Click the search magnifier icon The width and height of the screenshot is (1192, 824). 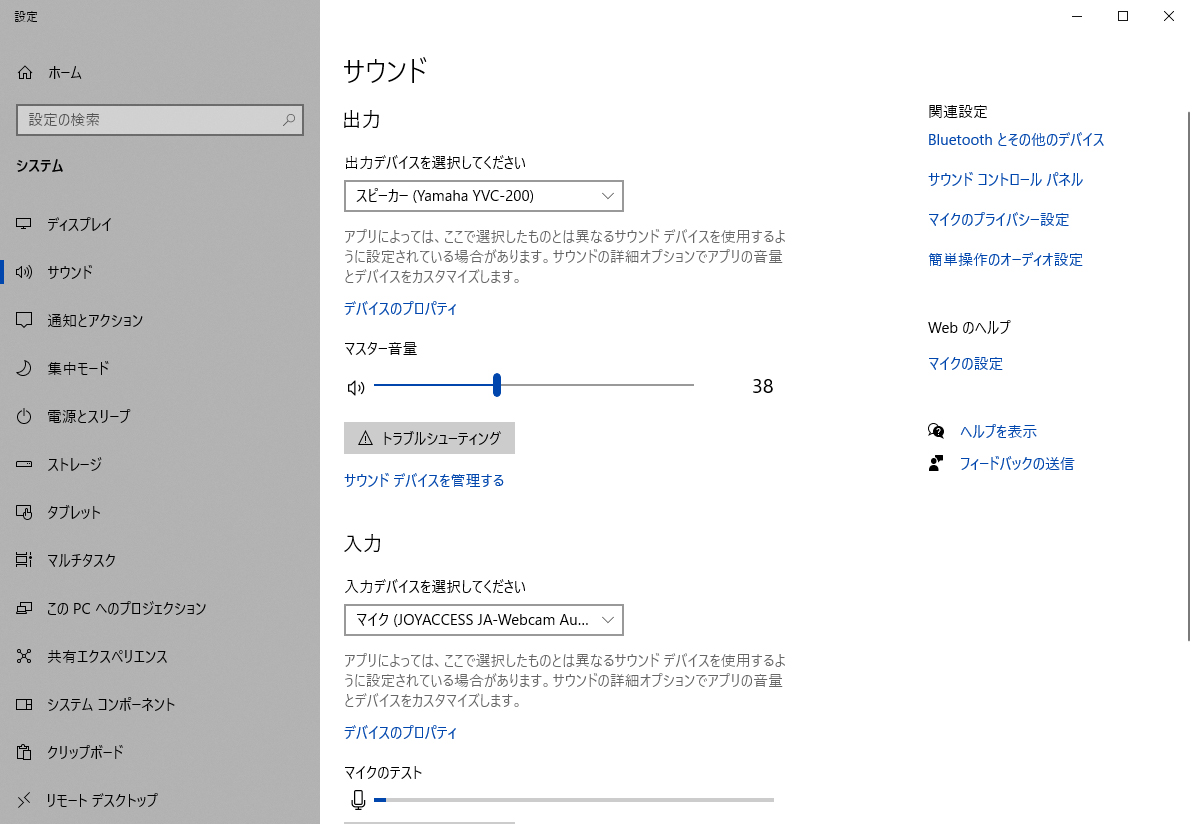pos(289,120)
